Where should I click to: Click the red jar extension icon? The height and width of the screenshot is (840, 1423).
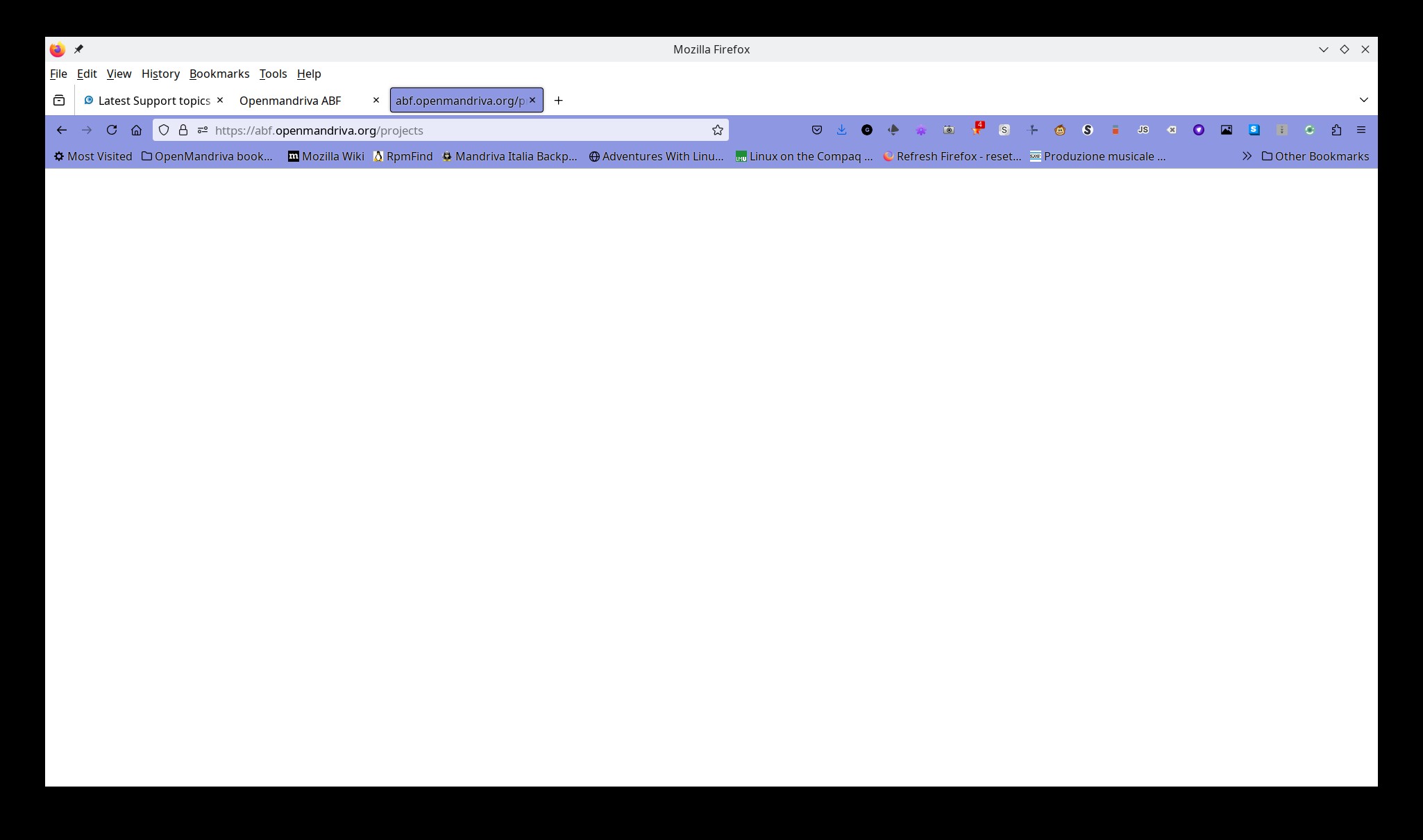point(1115,130)
